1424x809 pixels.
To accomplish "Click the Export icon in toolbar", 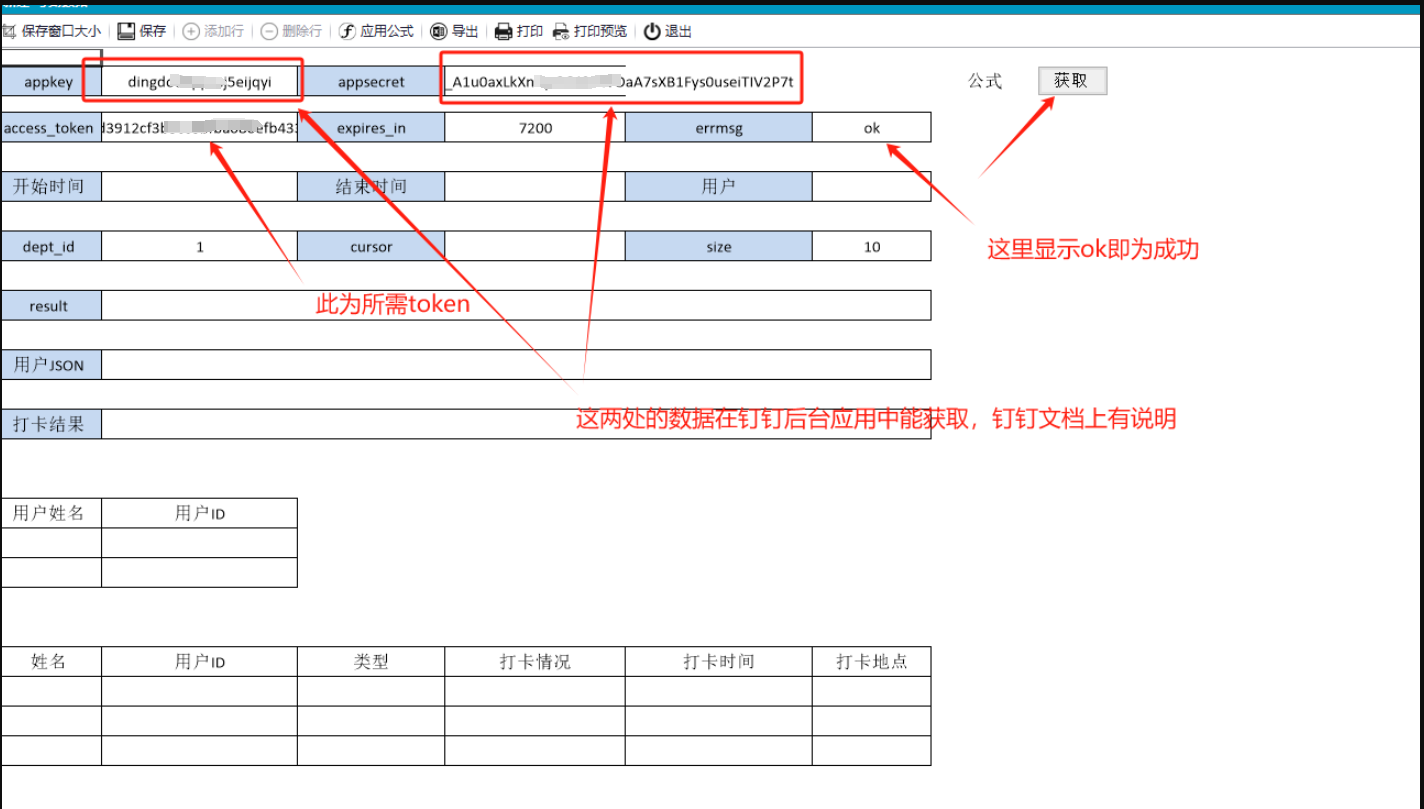I will pos(438,31).
